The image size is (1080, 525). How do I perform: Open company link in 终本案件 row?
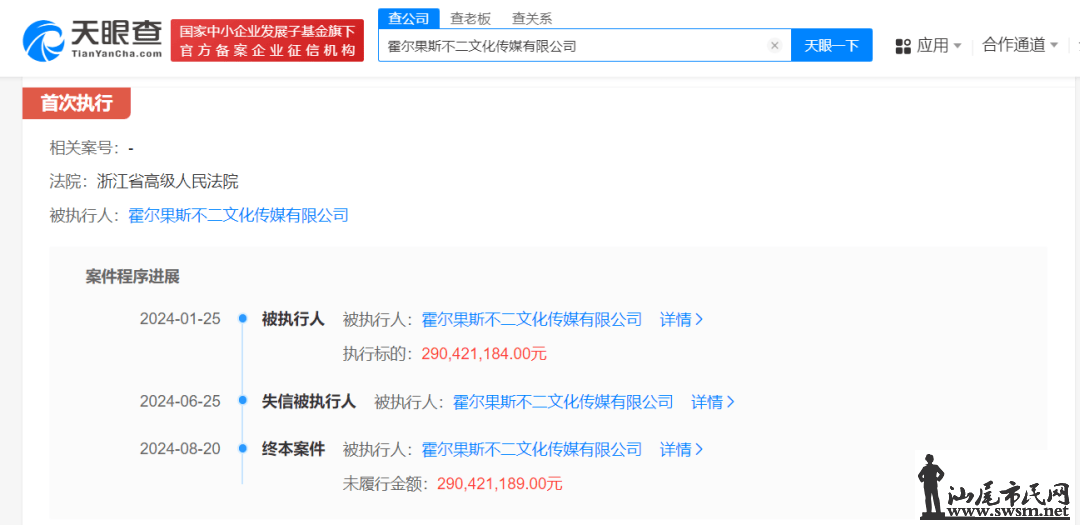[531, 449]
